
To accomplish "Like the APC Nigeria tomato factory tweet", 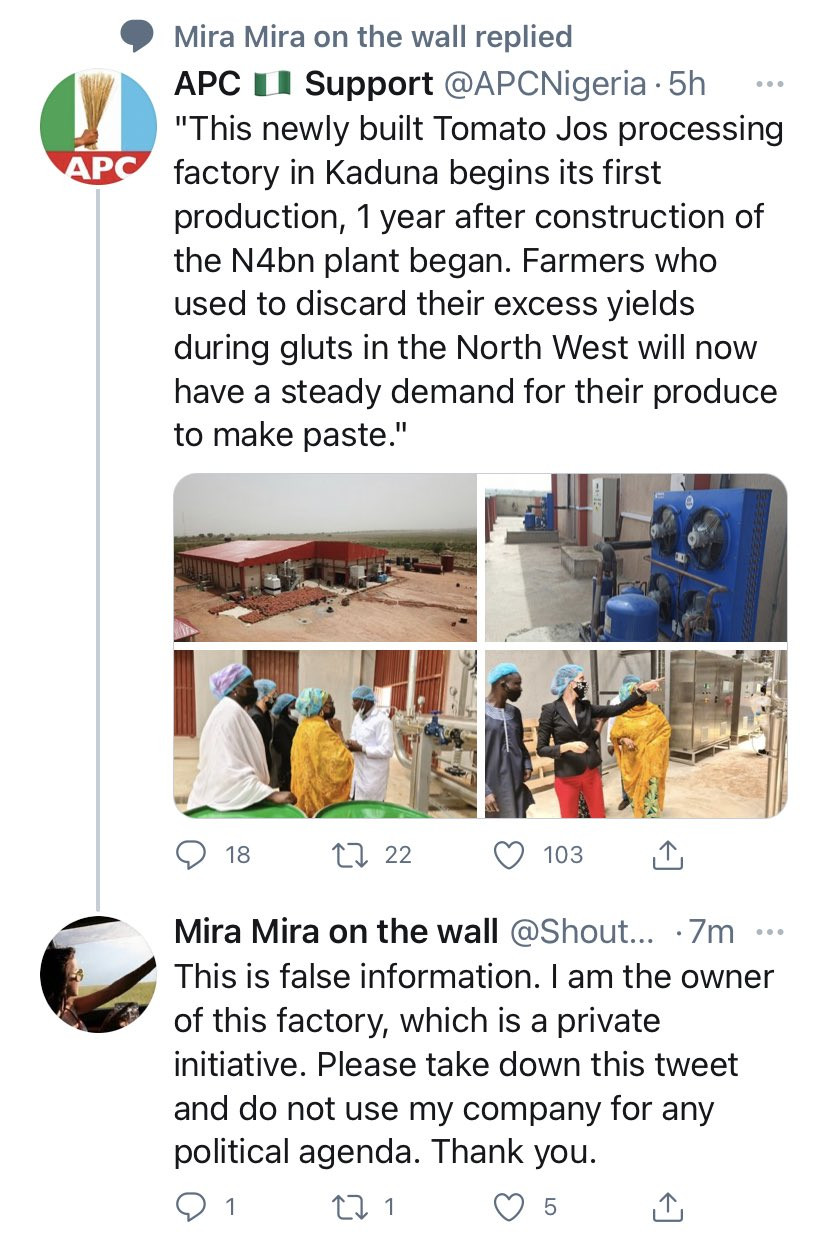I will tap(510, 854).
